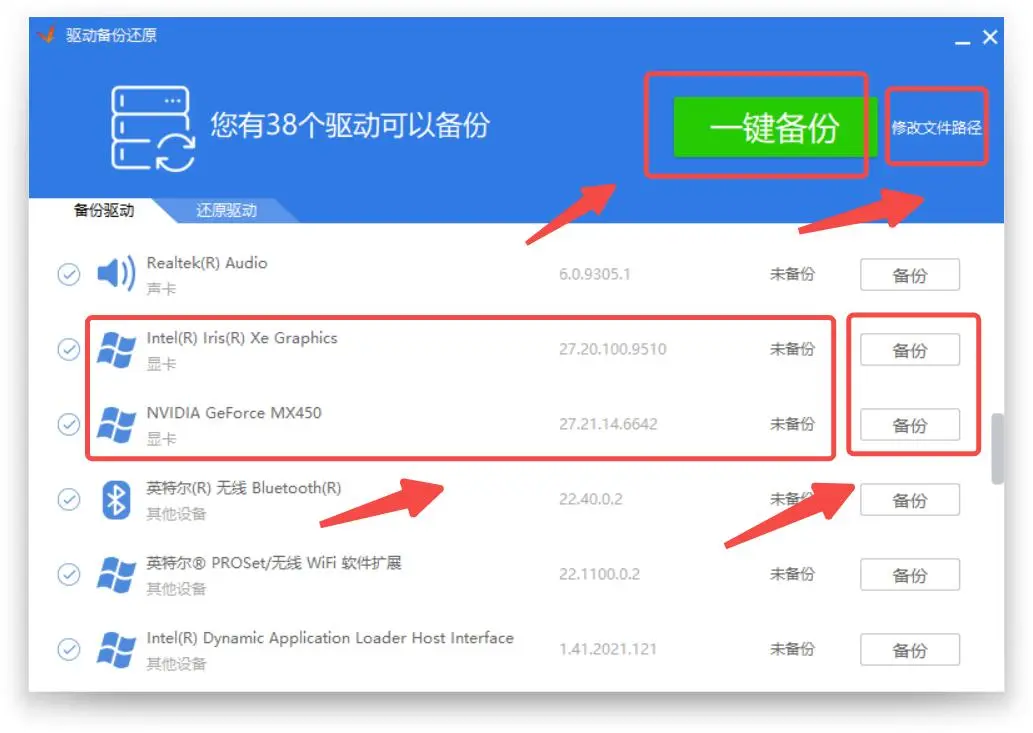Click the PROSet WiFi extension Windows icon

pos(116,575)
